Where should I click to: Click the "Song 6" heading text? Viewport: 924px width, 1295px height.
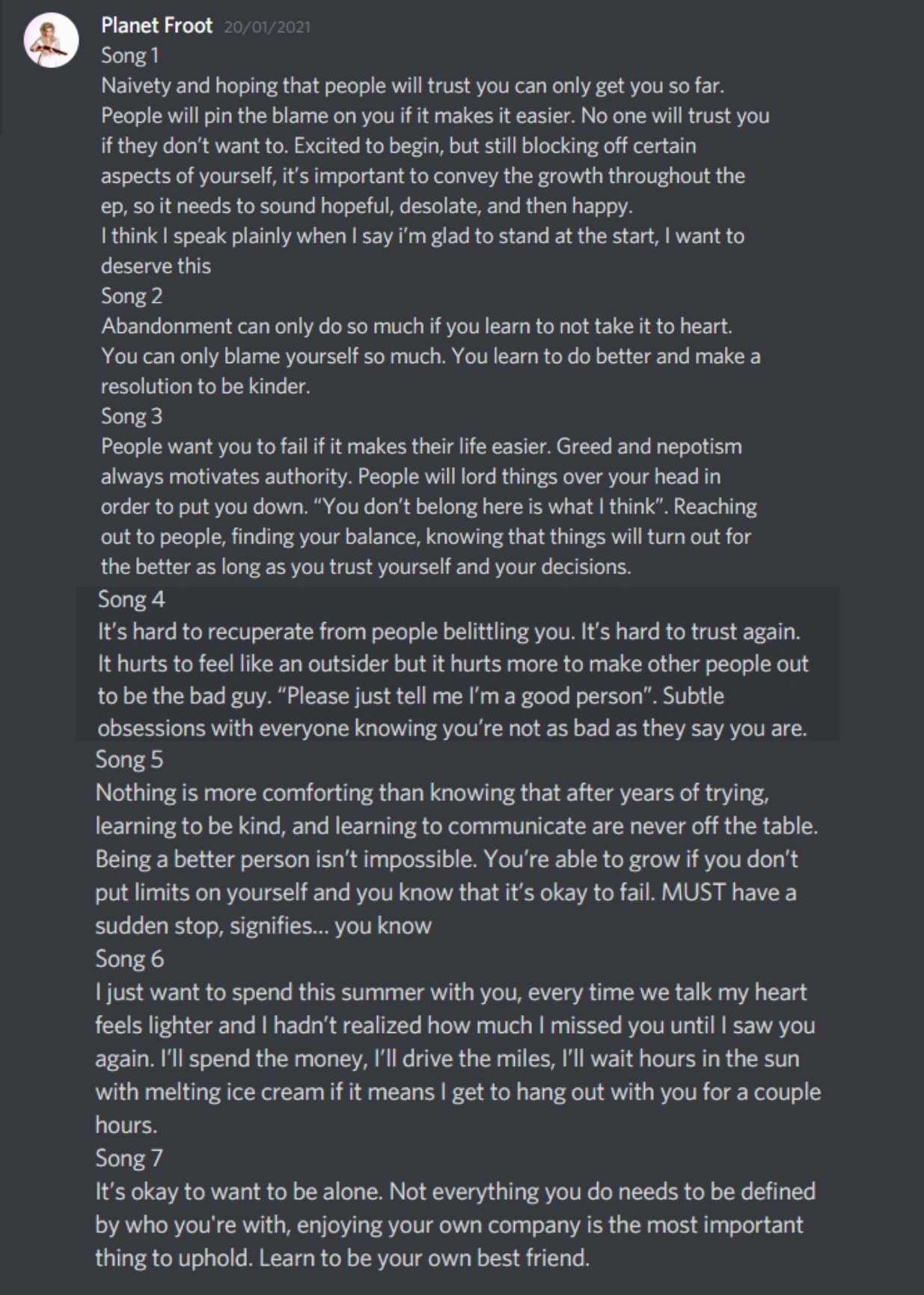pos(129,959)
